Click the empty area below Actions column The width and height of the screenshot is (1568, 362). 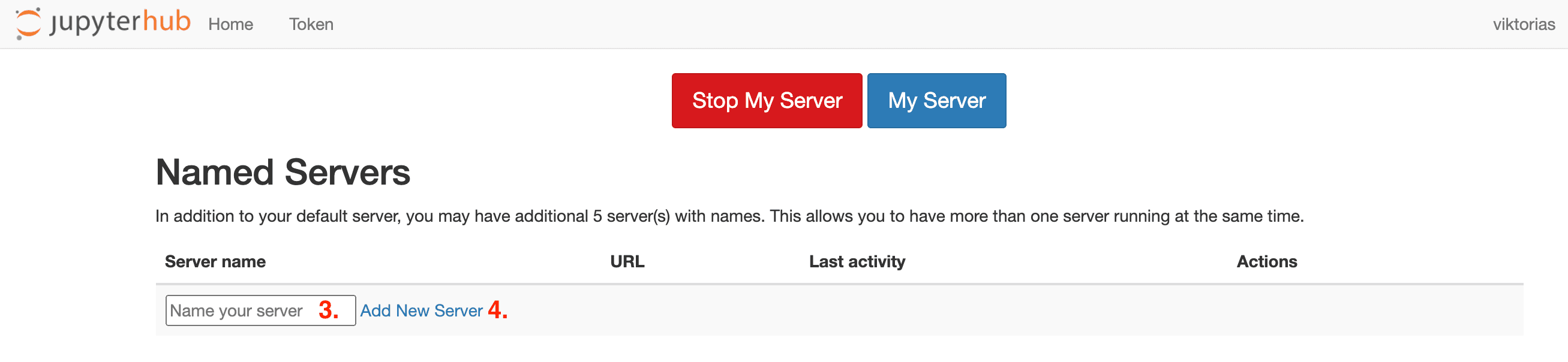[1266, 310]
